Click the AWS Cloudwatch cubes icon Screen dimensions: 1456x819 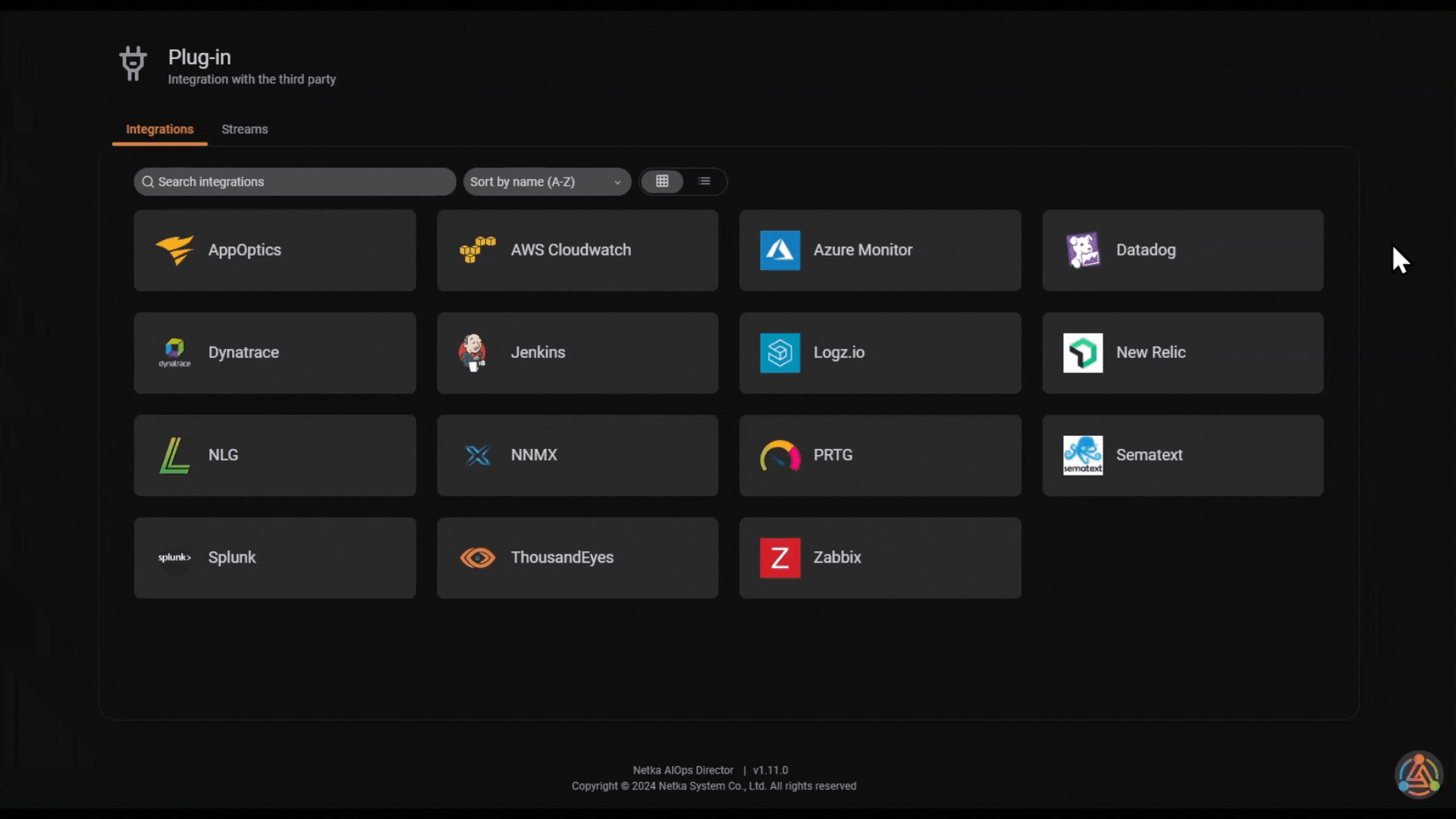click(x=477, y=250)
